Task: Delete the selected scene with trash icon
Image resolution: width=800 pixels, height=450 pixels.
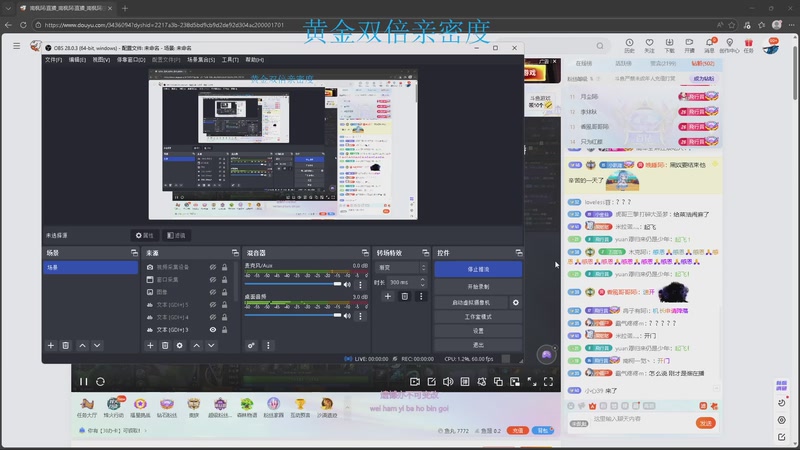Action: point(65,345)
